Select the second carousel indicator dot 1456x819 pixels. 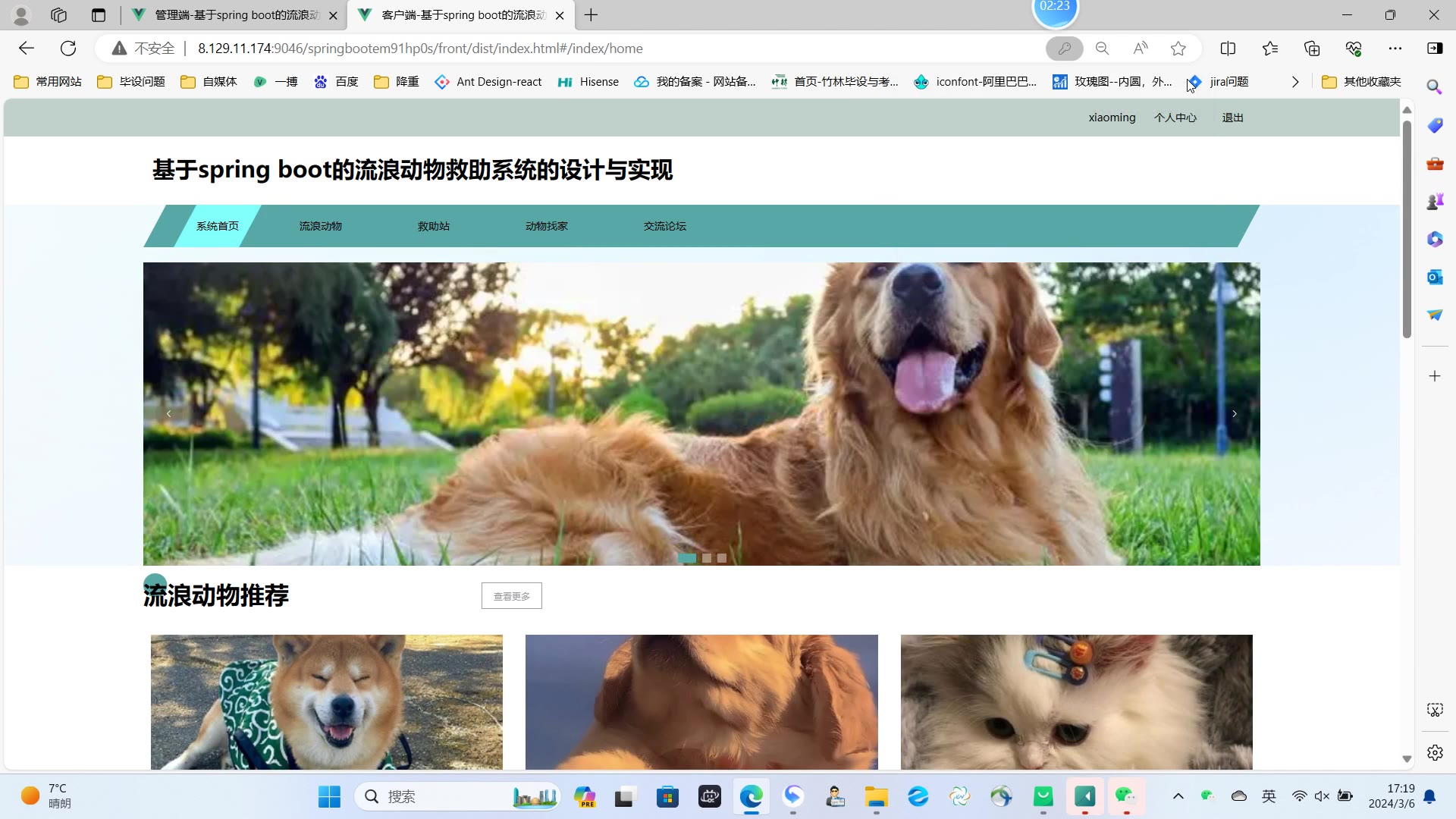tap(707, 558)
